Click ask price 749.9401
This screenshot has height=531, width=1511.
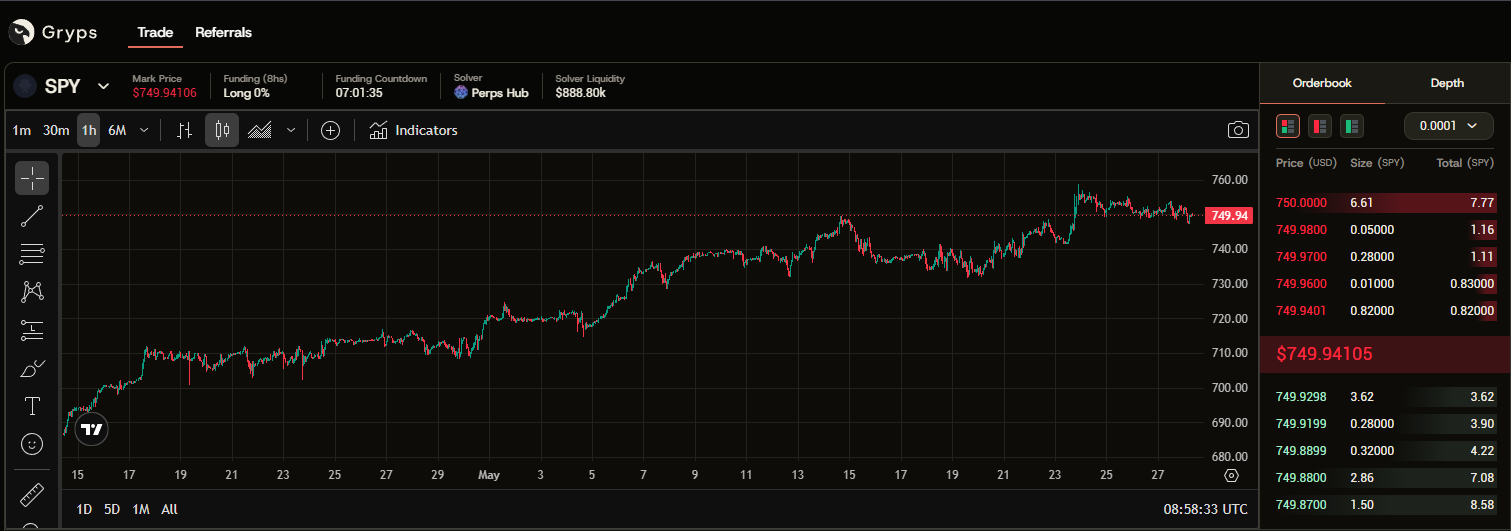1301,311
